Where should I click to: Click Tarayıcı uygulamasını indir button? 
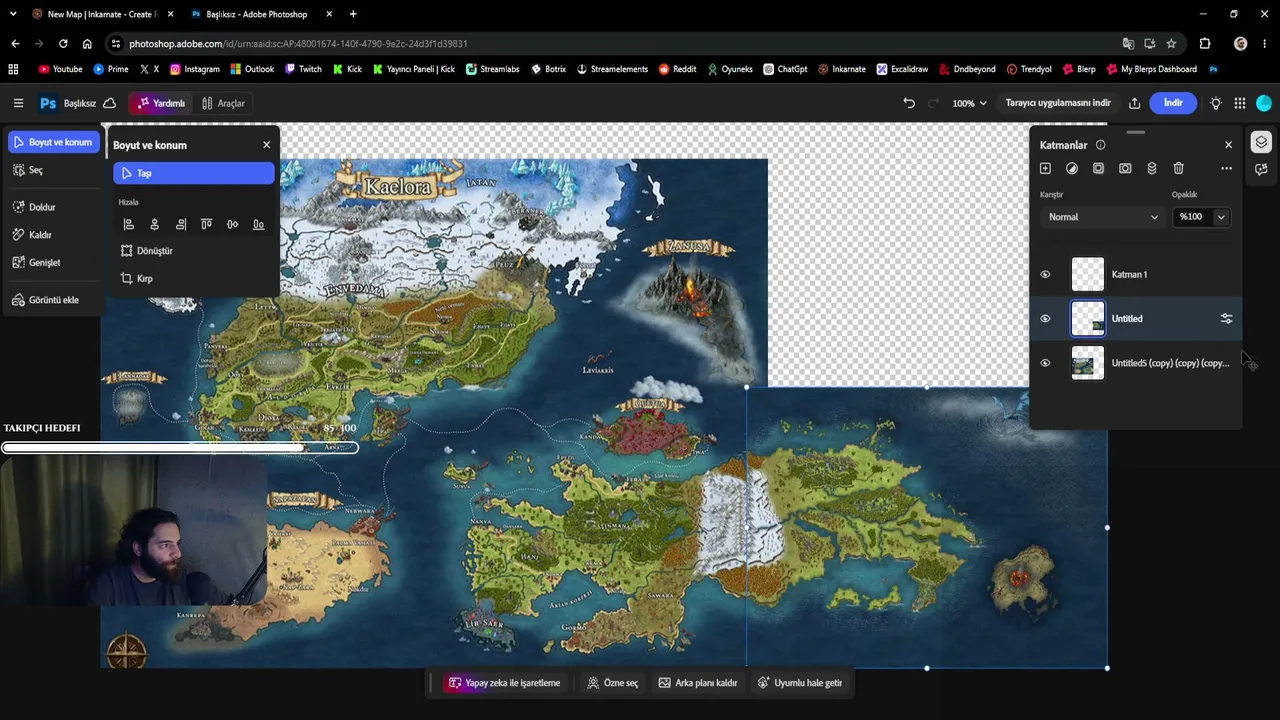coord(1058,103)
